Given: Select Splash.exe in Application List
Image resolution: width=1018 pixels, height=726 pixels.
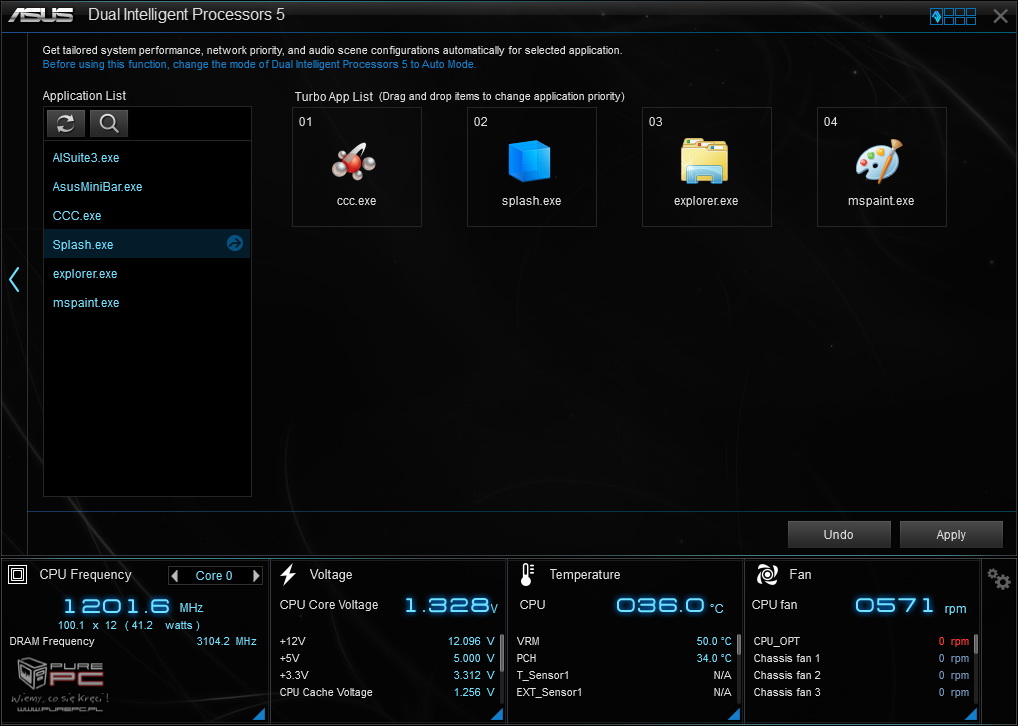Looking at the screenshot, I should coord(147,244).
